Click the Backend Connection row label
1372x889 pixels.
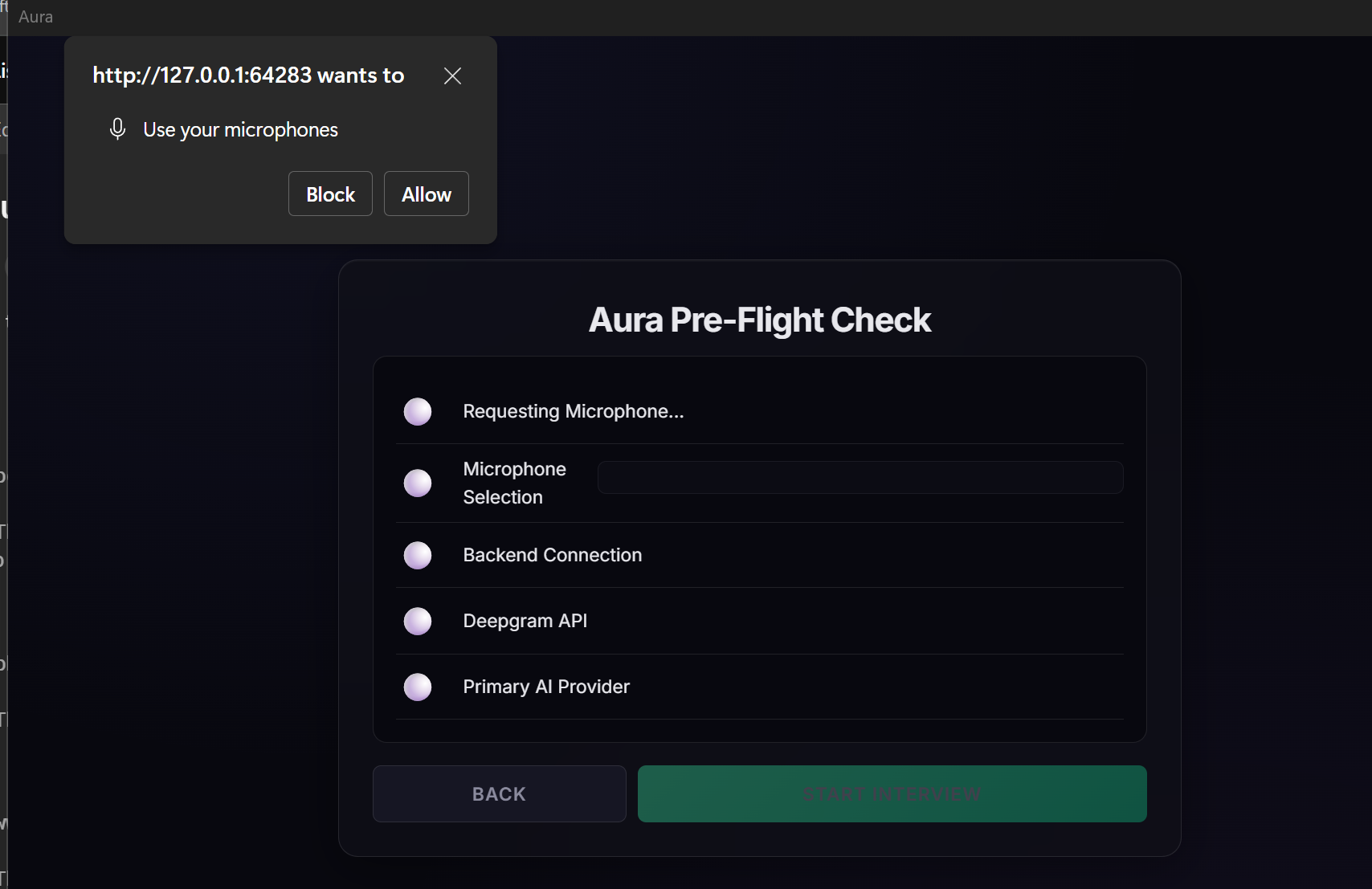(553, 556)
